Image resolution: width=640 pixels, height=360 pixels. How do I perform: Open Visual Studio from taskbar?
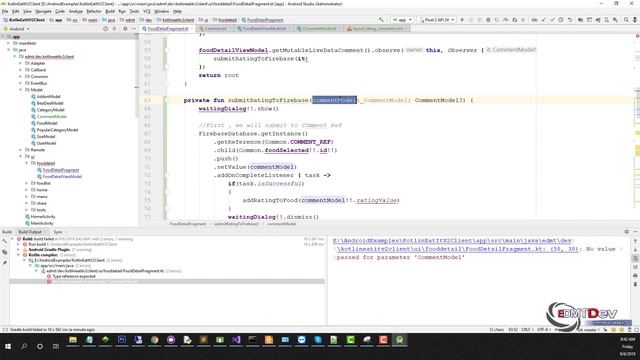click(x=236, y=340)
